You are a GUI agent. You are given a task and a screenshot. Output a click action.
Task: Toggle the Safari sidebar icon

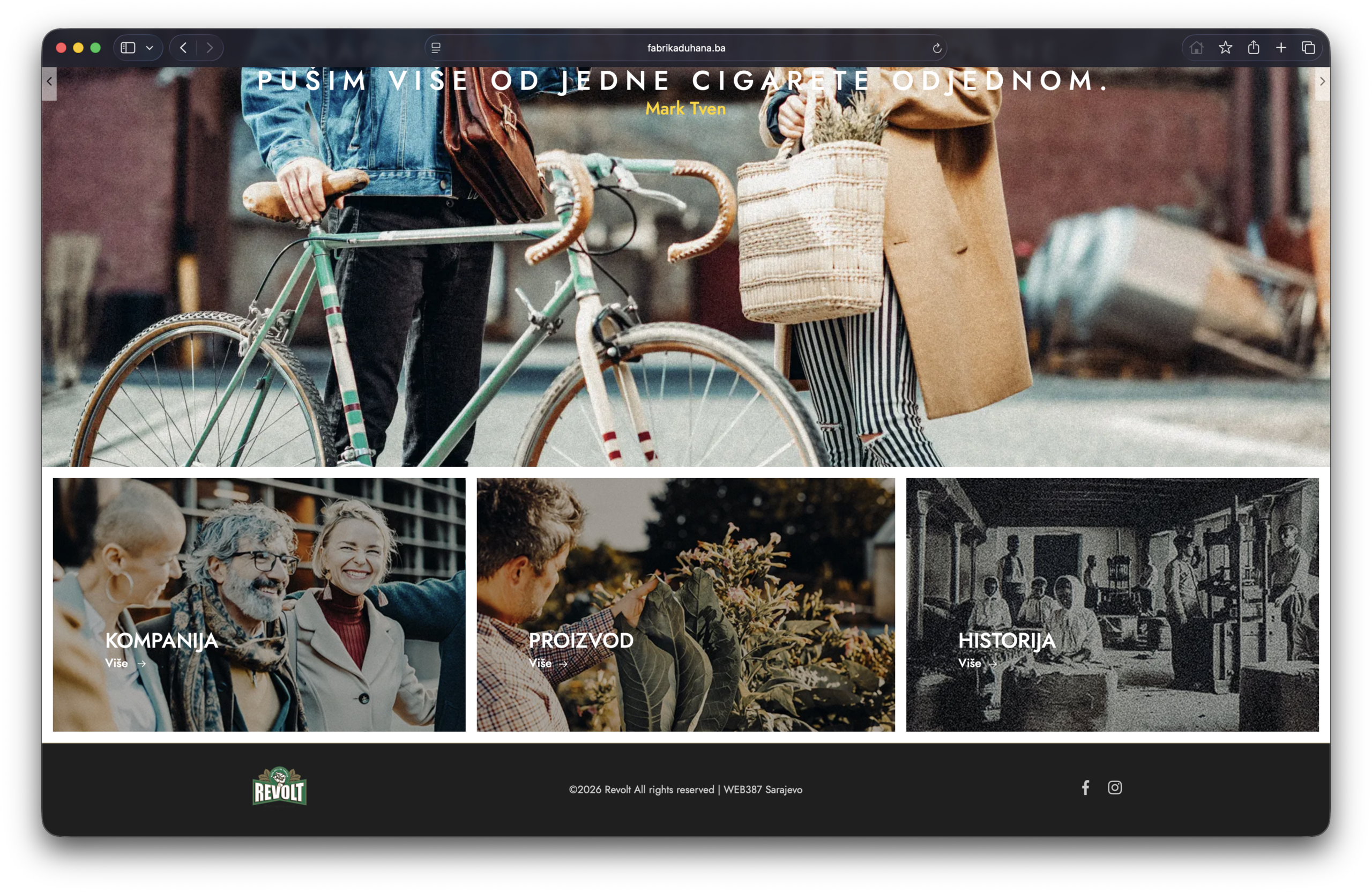point(128,48)
